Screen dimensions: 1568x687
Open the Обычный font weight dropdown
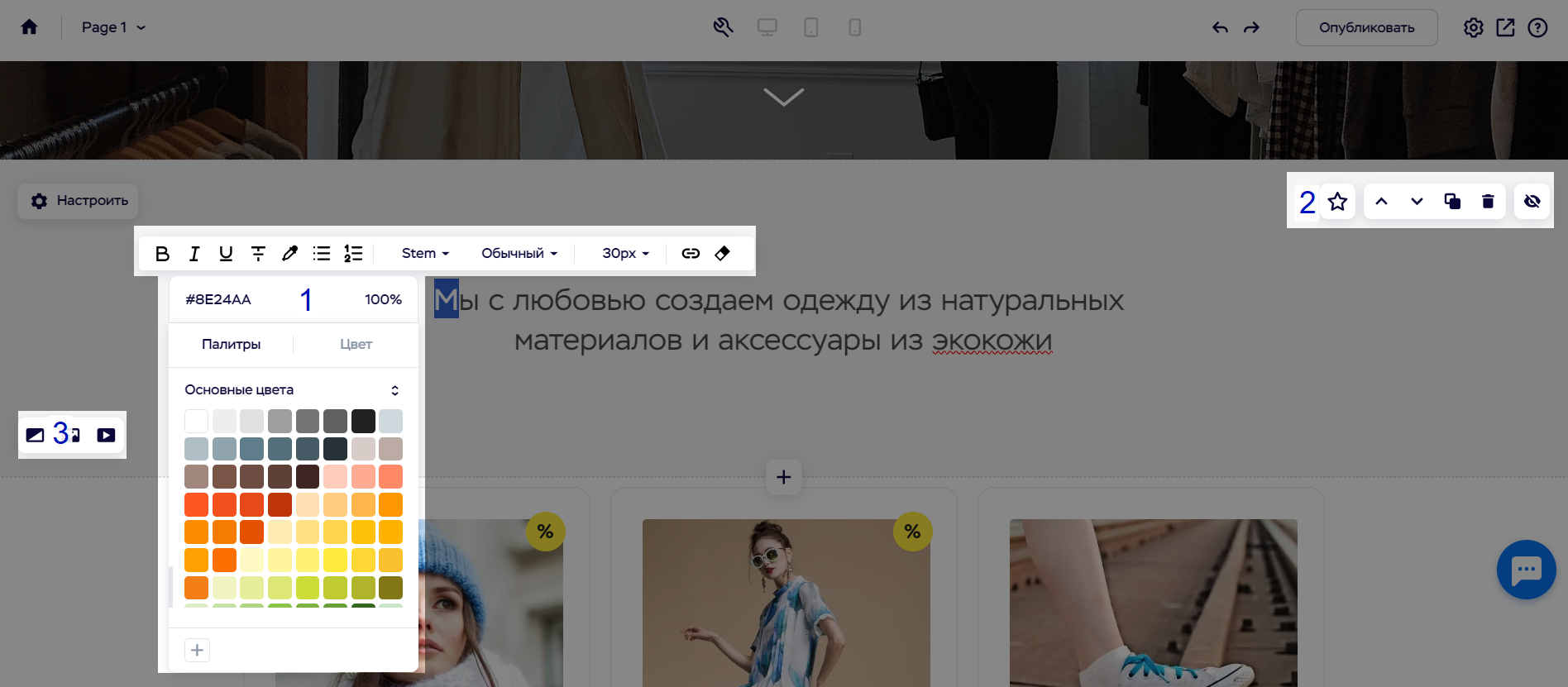tap(519, 253)
